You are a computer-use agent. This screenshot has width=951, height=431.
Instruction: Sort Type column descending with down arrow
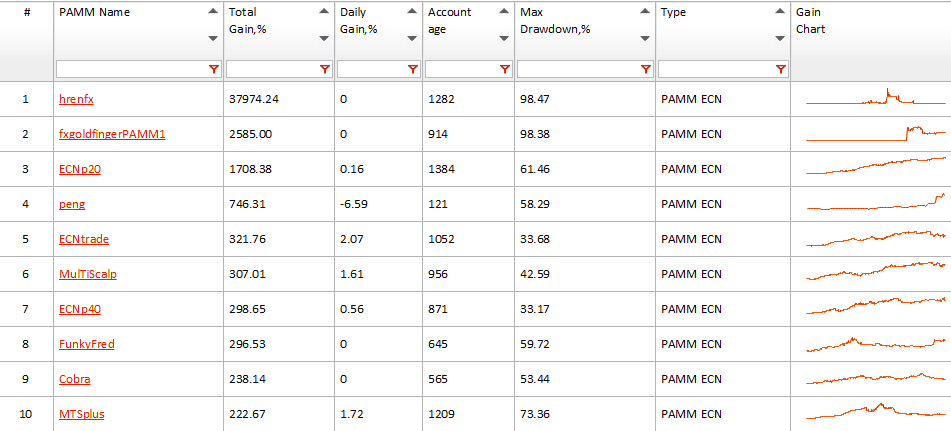(x=780, y=38)
